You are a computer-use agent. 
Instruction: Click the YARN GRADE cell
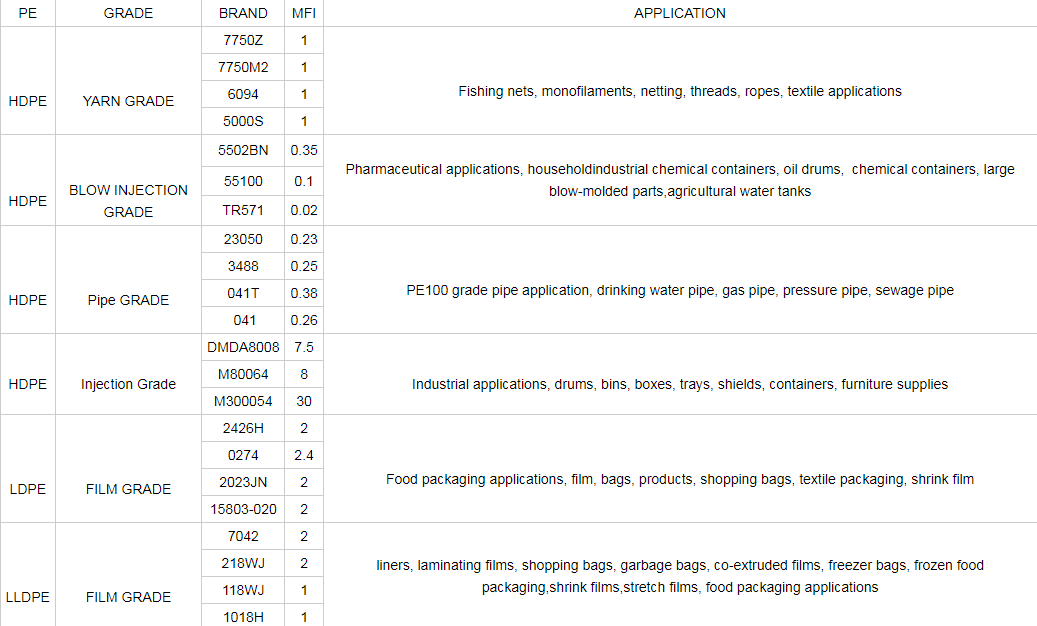click(128, 101)
